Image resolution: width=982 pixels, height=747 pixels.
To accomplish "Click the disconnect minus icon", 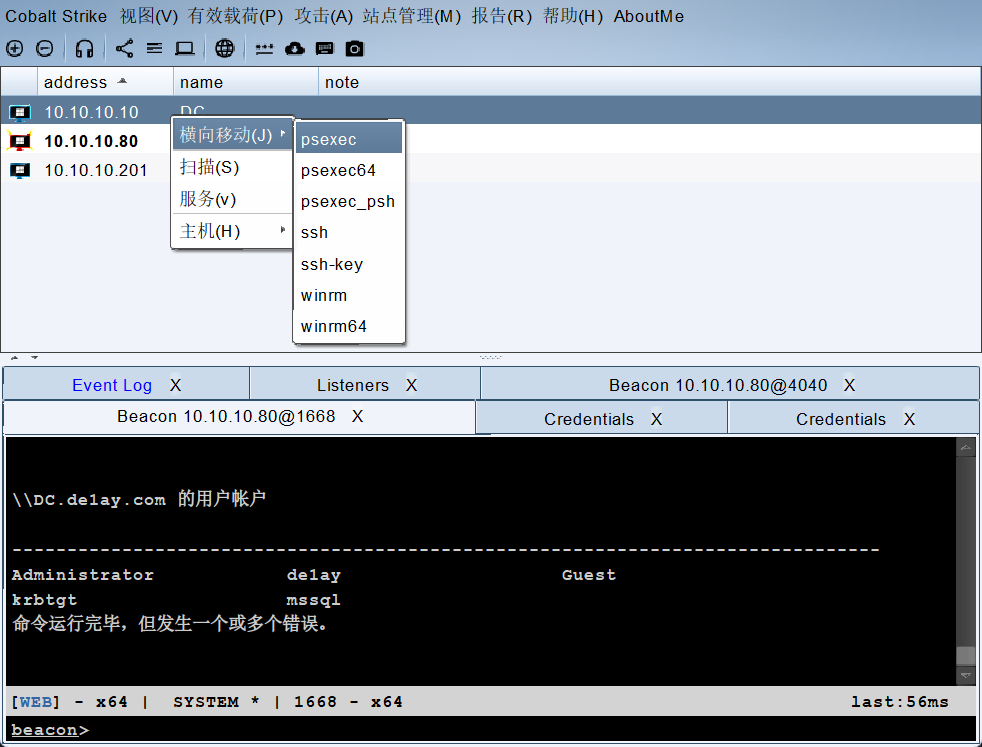I will 44,48.
